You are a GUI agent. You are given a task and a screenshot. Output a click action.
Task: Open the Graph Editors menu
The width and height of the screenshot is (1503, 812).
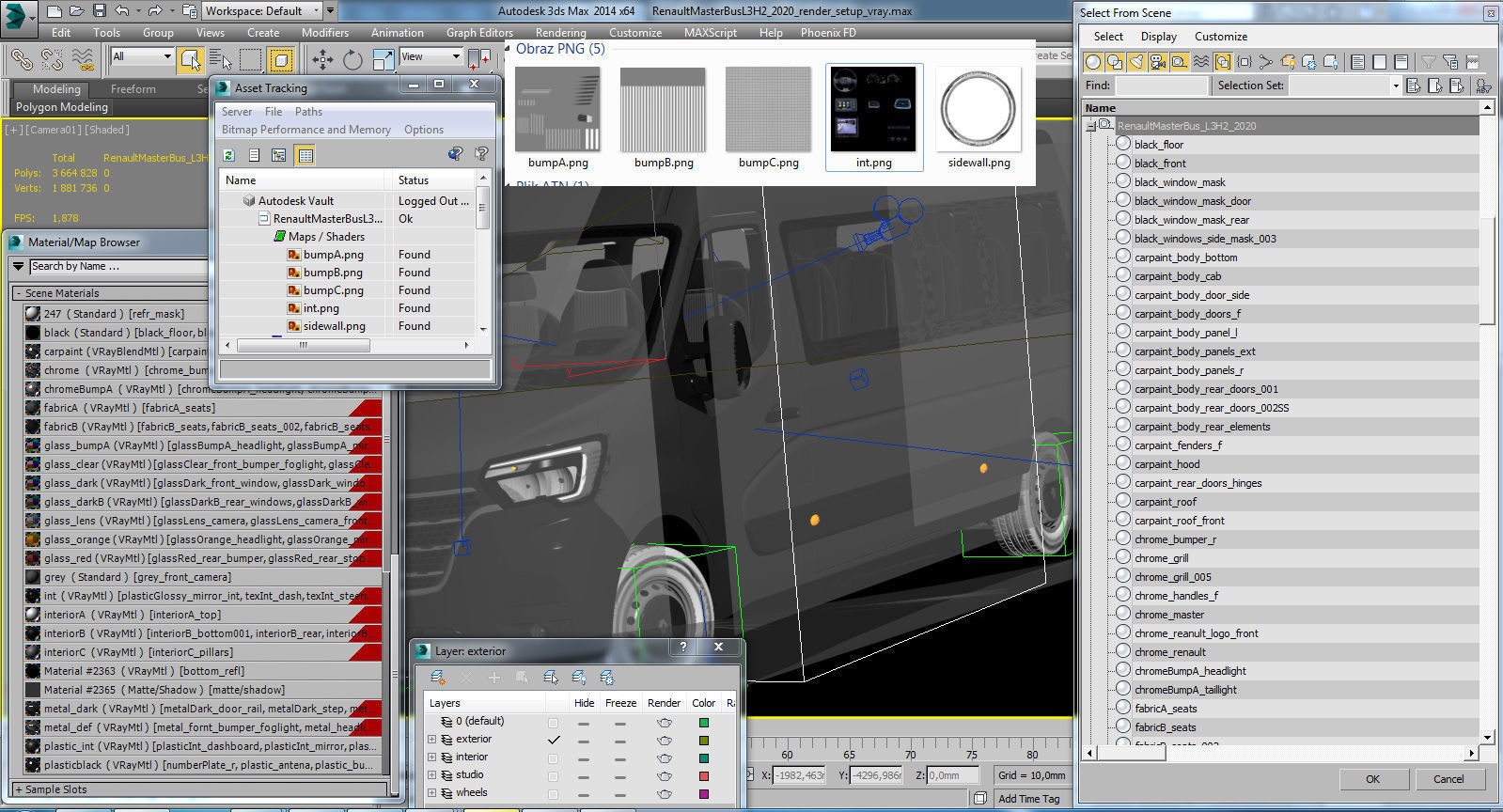pyautogui.click(x=479, y=32)
